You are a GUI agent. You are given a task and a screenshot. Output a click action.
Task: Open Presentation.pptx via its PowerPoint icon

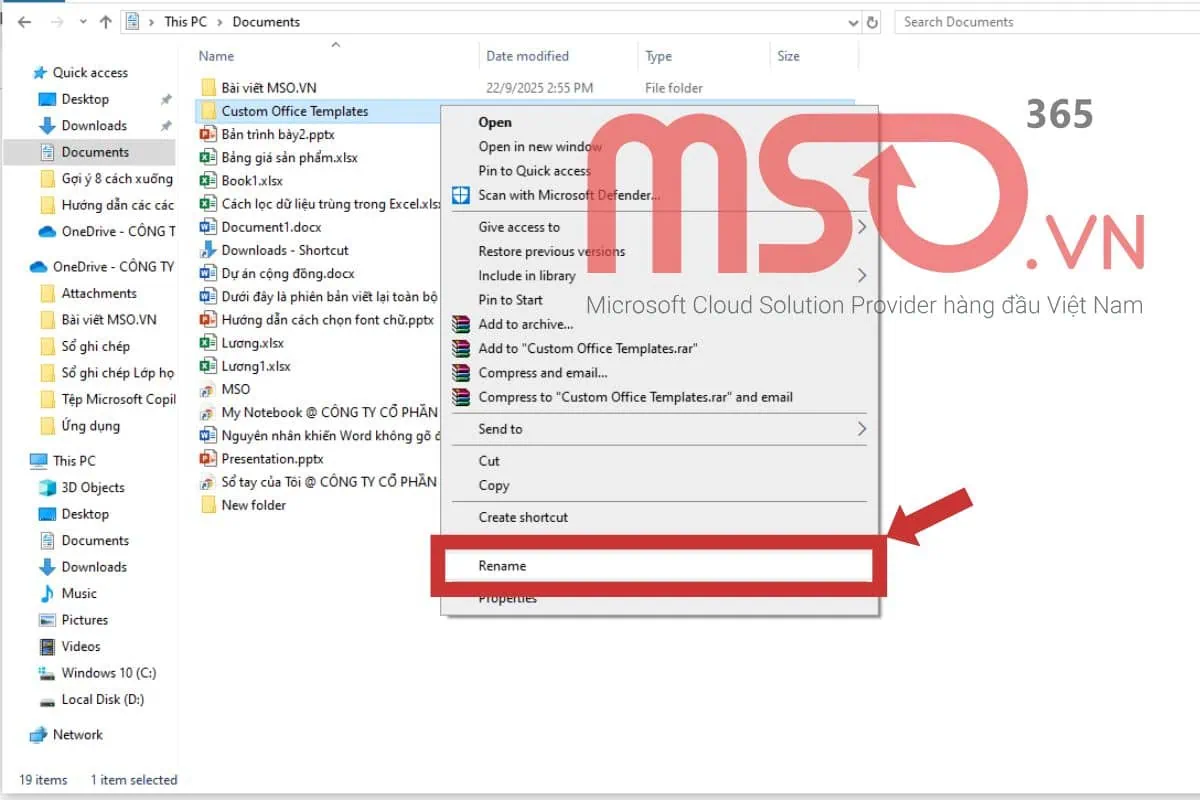[208, 458]
